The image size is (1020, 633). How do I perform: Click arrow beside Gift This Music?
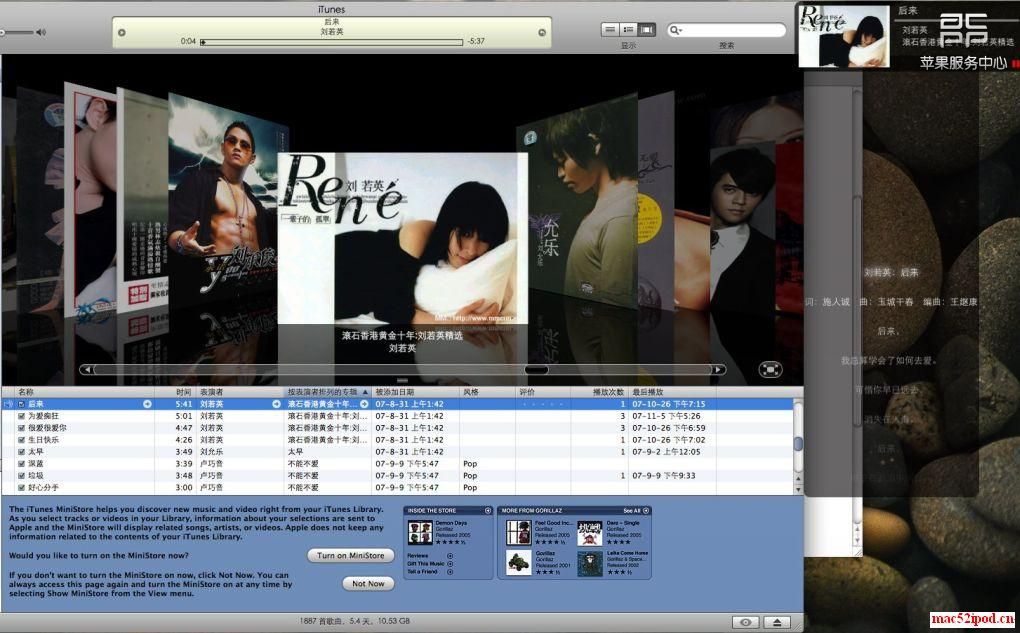pos(450,564)
